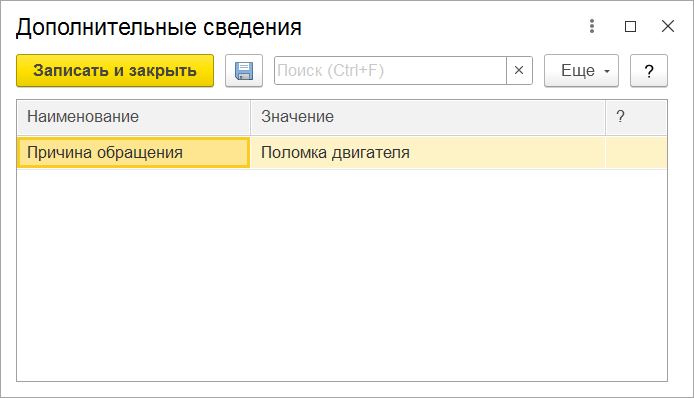The width and height of the screenshot is (694, 398).
Task: Open the three-dot window menu
Action: pyautogui.click(x=592, y=26)
